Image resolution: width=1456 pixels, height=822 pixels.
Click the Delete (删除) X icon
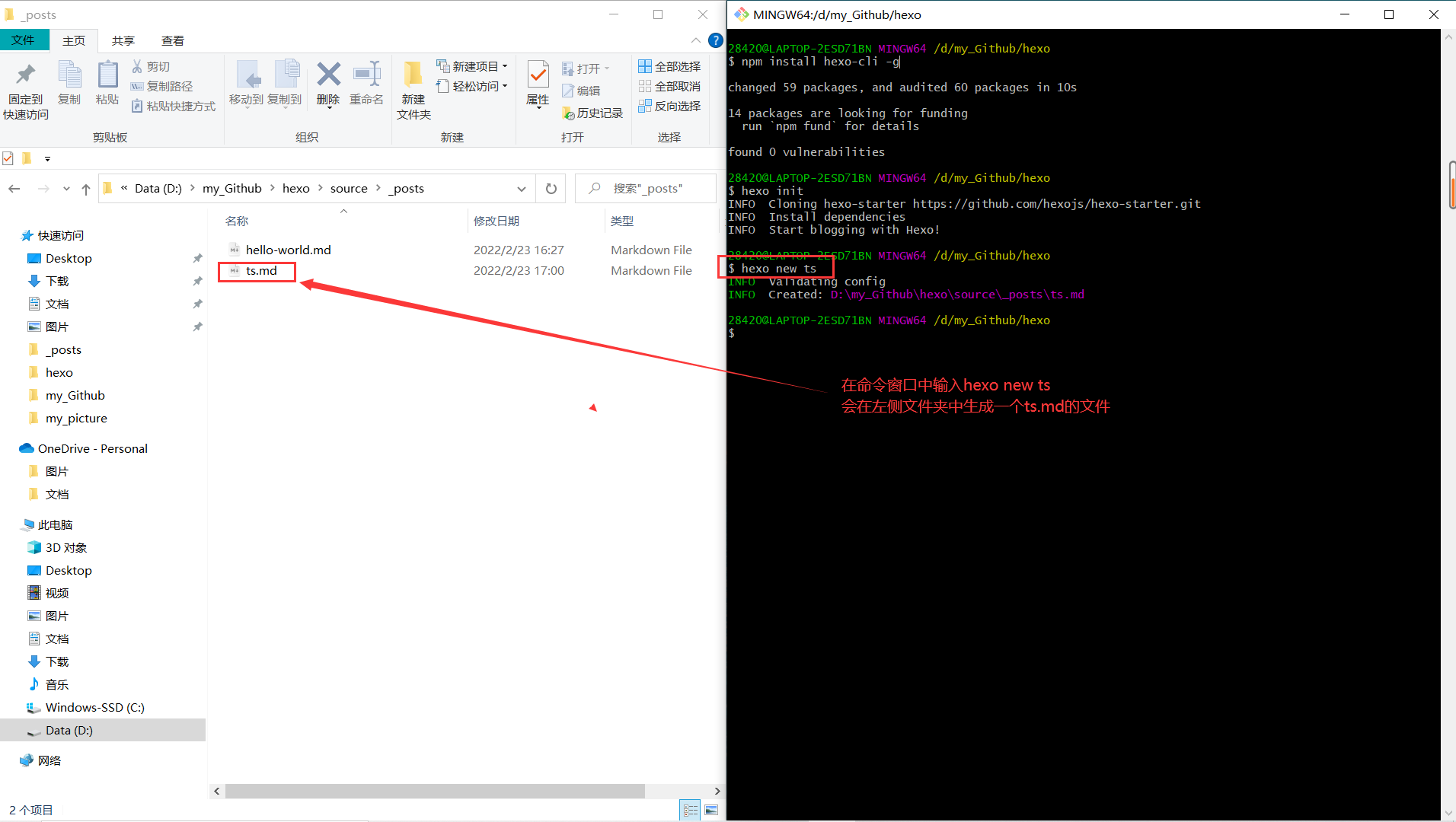tap(328, 74)
